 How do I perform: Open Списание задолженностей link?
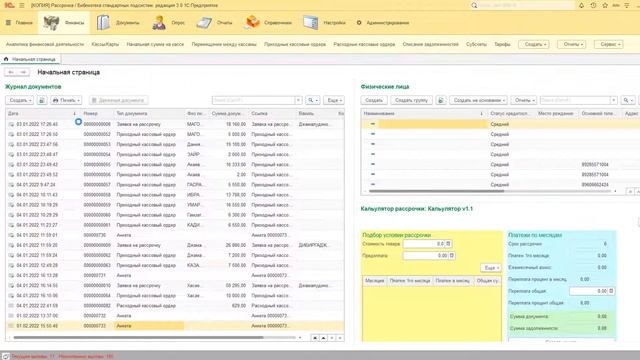coord(431,44)
